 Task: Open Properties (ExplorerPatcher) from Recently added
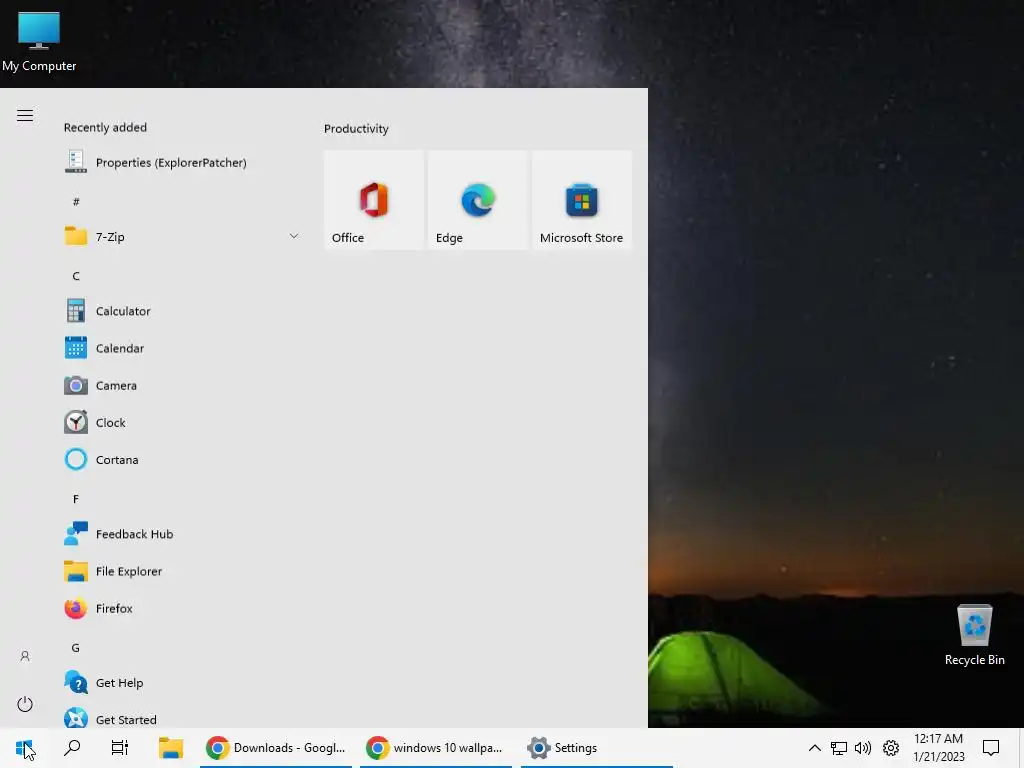coord(183,163)
